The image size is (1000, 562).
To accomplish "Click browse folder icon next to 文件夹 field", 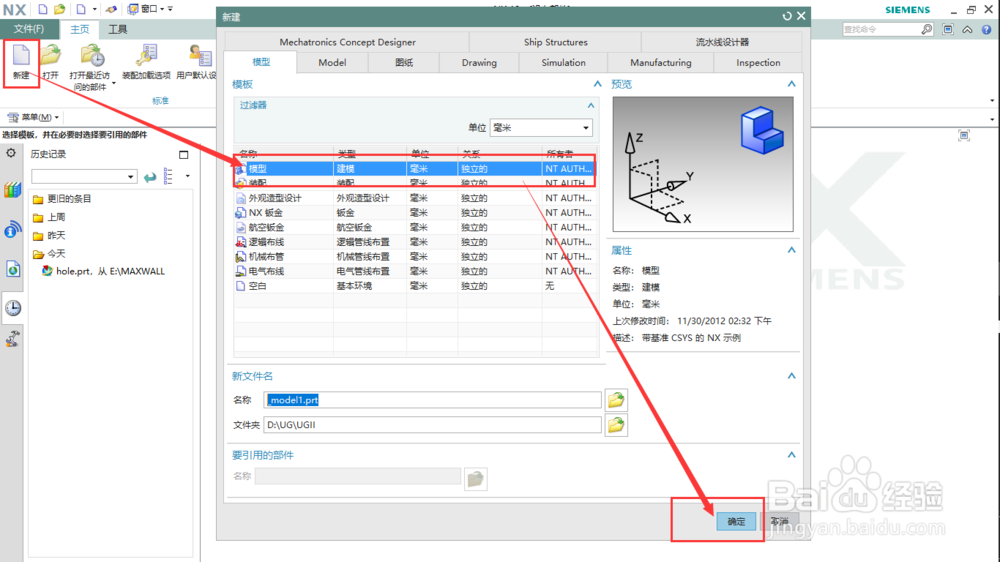I will coord(616,425).
